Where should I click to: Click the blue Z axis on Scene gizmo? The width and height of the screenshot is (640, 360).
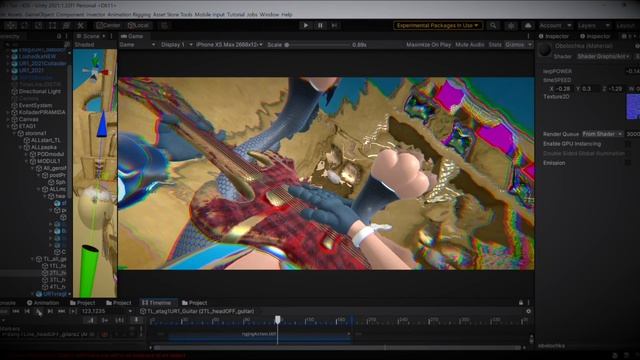pos(102,124)
